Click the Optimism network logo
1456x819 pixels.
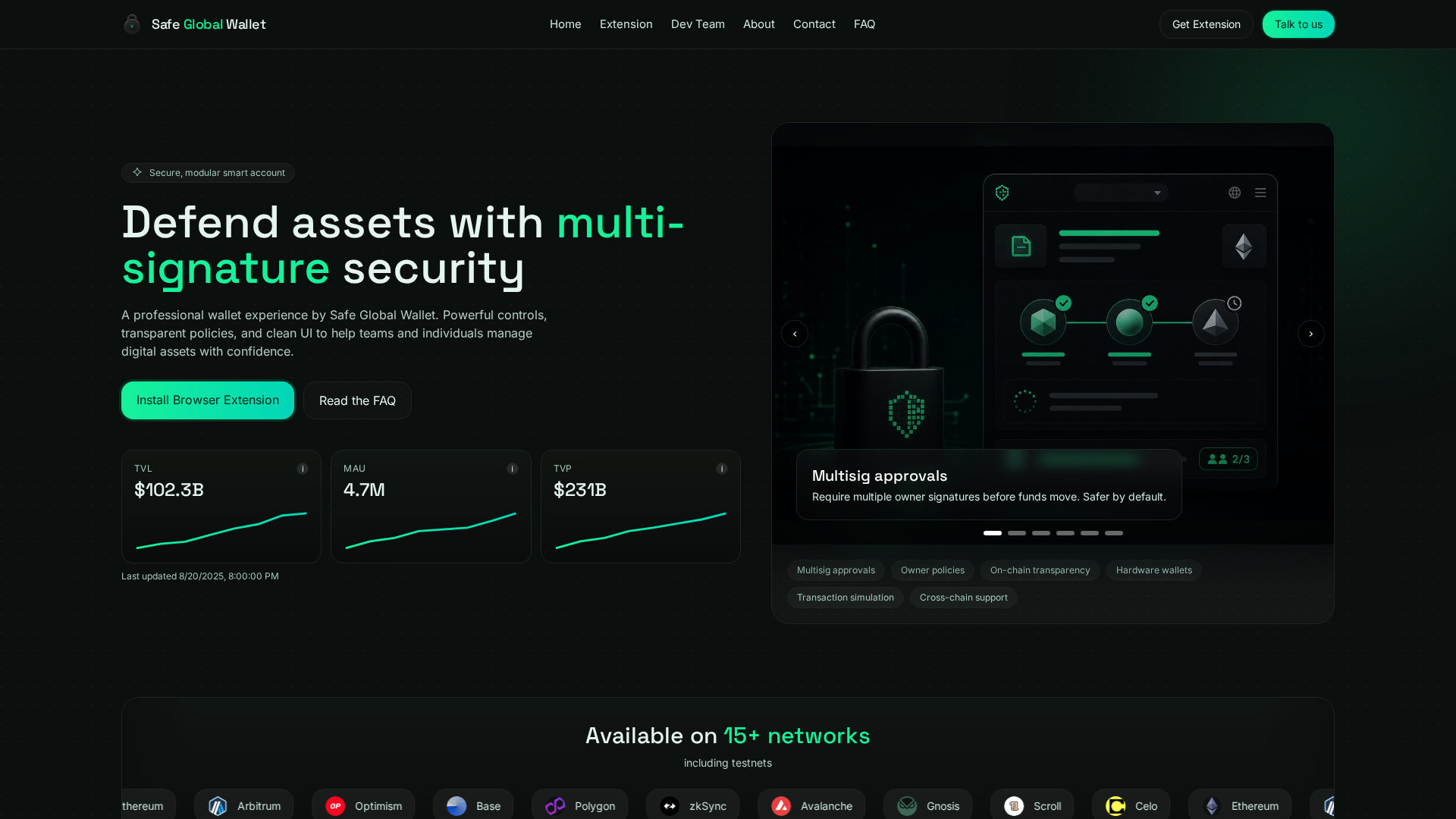point(335,806)
